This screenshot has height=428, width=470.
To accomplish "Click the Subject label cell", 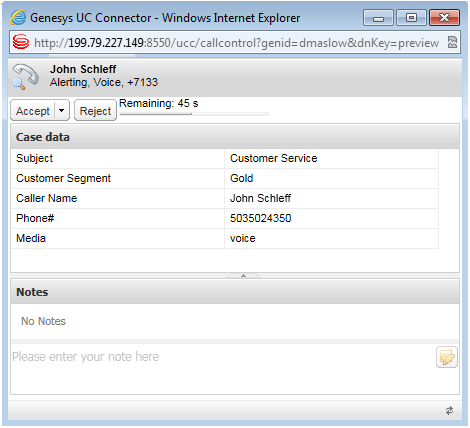I will pos(118,159).
